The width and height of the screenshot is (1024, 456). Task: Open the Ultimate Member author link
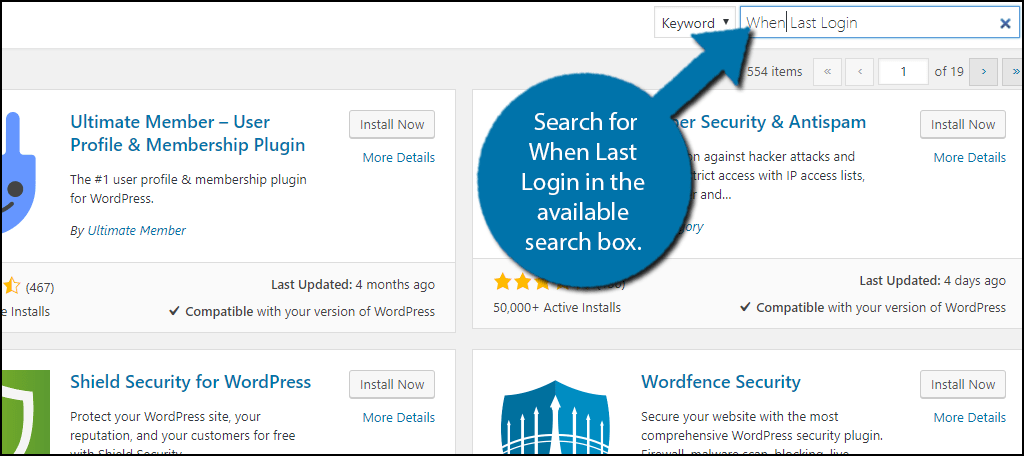tap(136, 230)
